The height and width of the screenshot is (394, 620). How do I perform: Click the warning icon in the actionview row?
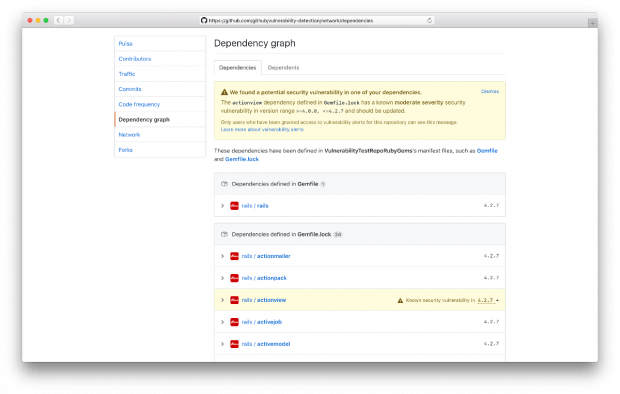400,301
